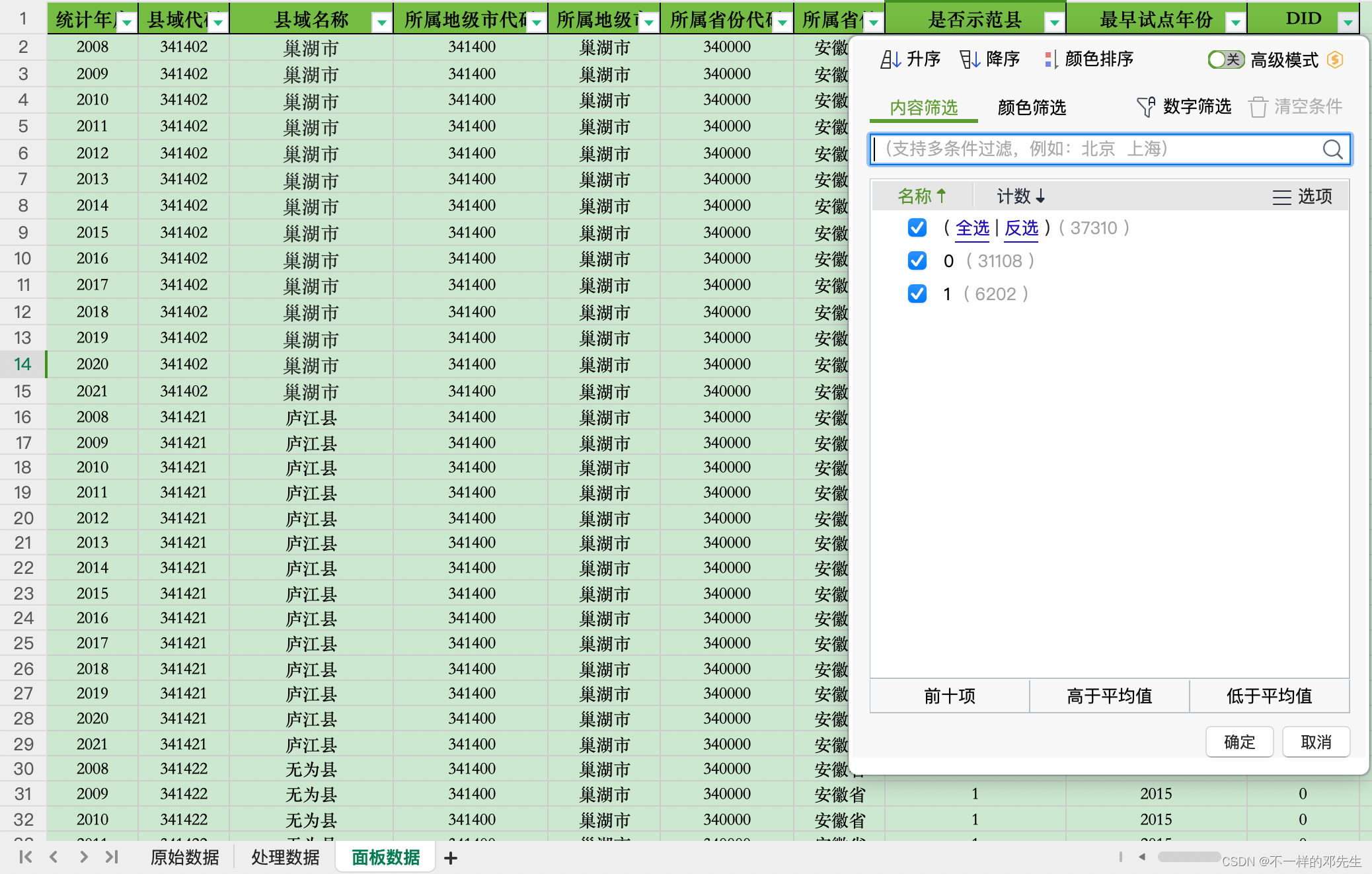The height and width of the screenshot is (874, 1372).
Task: Open the DID column filter dropdown
Action: click(1348, 22)
